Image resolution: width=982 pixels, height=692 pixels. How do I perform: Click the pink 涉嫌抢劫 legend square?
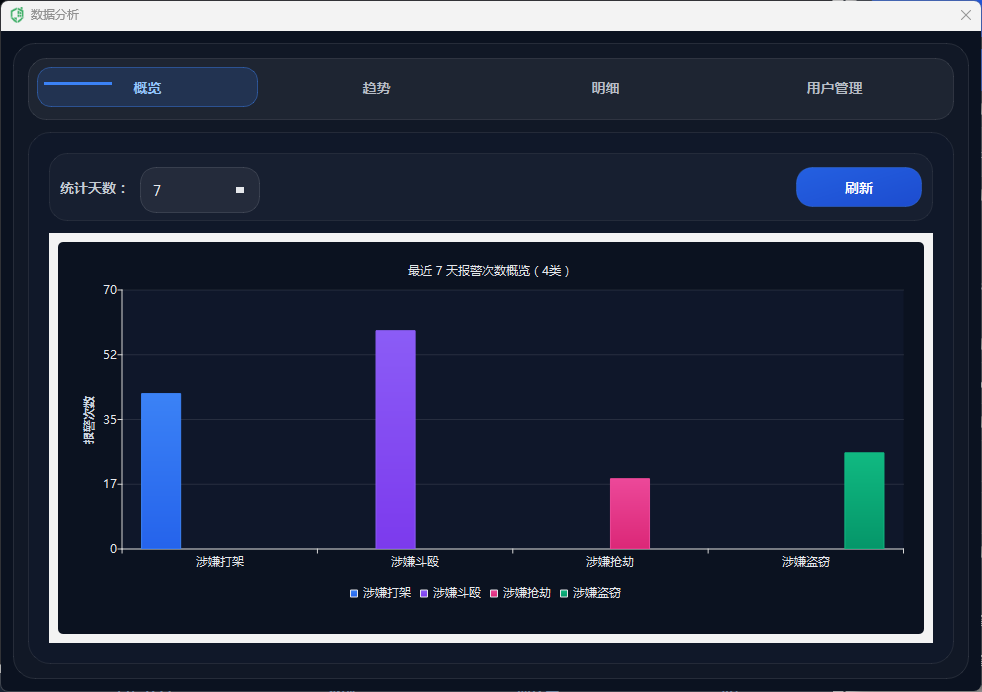[x=494, y=593]
